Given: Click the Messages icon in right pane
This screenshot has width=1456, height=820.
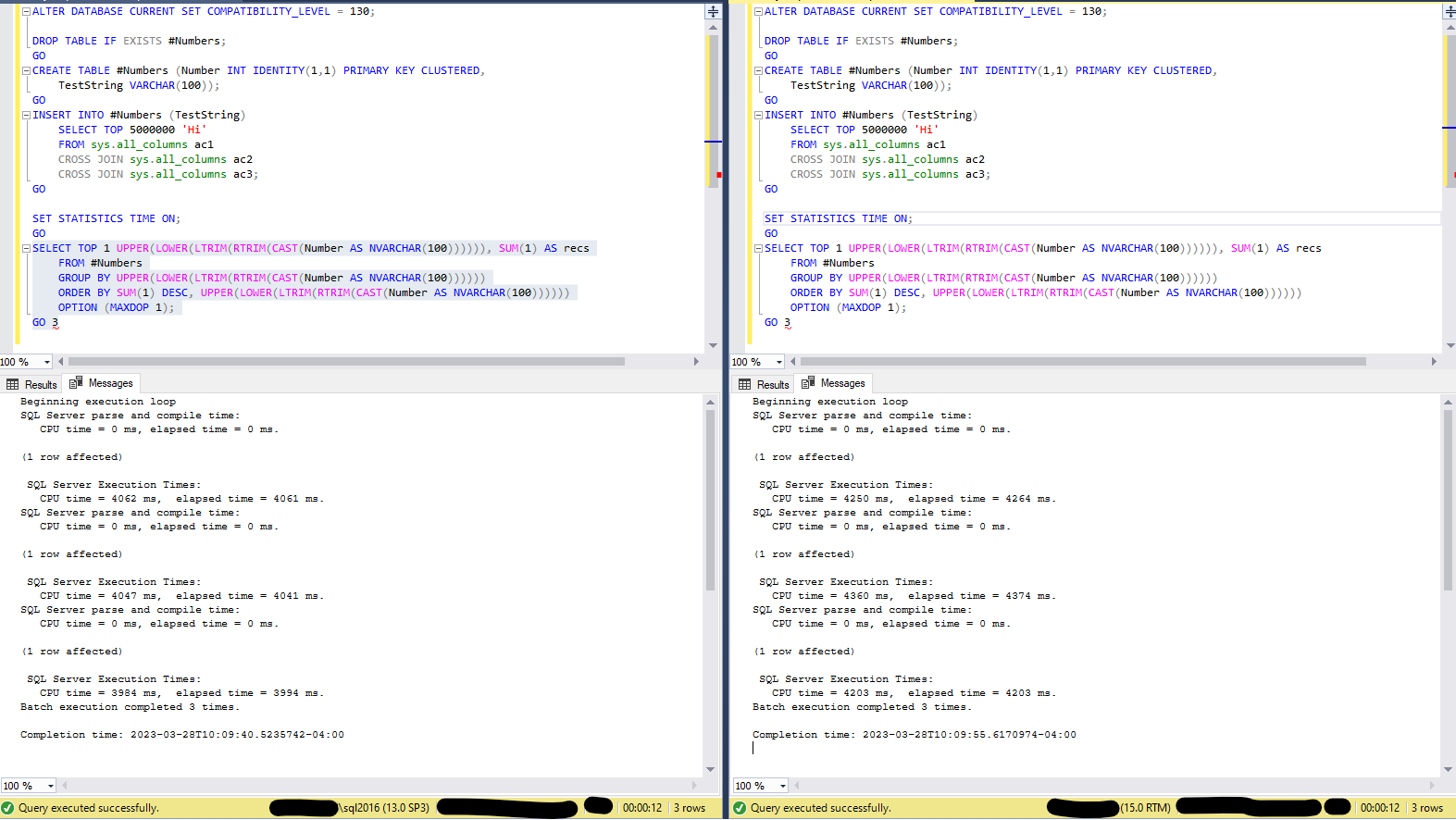Looking at the screenshot, I should pos(808,382).
